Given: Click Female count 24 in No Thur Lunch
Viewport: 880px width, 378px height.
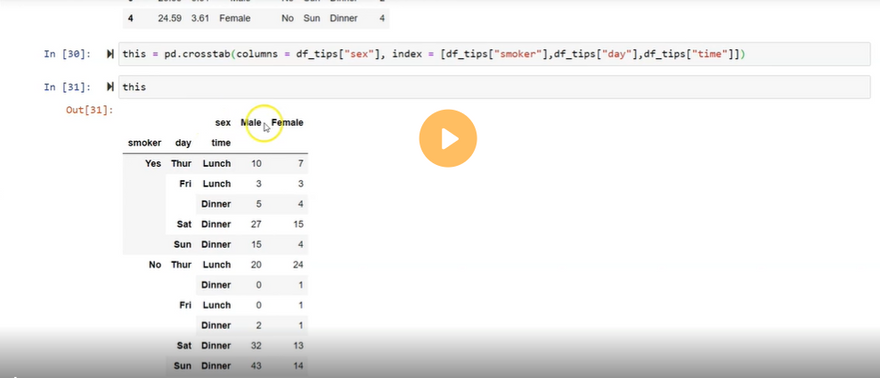Looking at the screenshot, I should [x=298, y=265].
